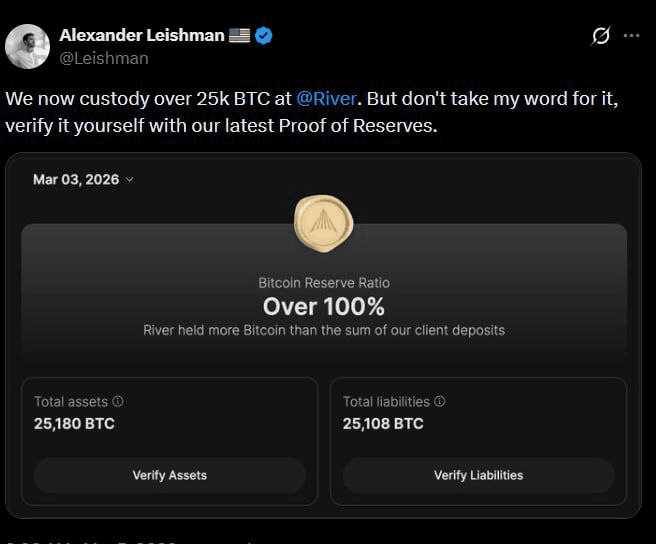Click the gold River seal icon
Viewport: 656px width, 544px height.
323,224
